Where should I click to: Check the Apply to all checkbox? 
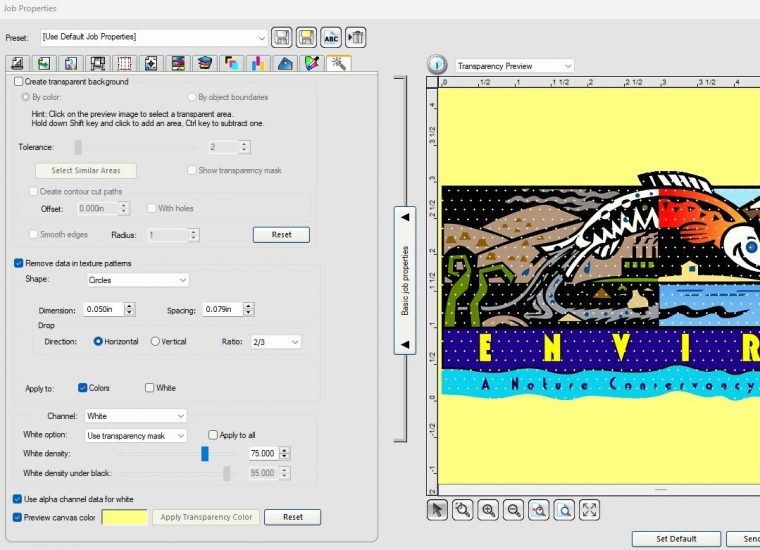(213, 435)
